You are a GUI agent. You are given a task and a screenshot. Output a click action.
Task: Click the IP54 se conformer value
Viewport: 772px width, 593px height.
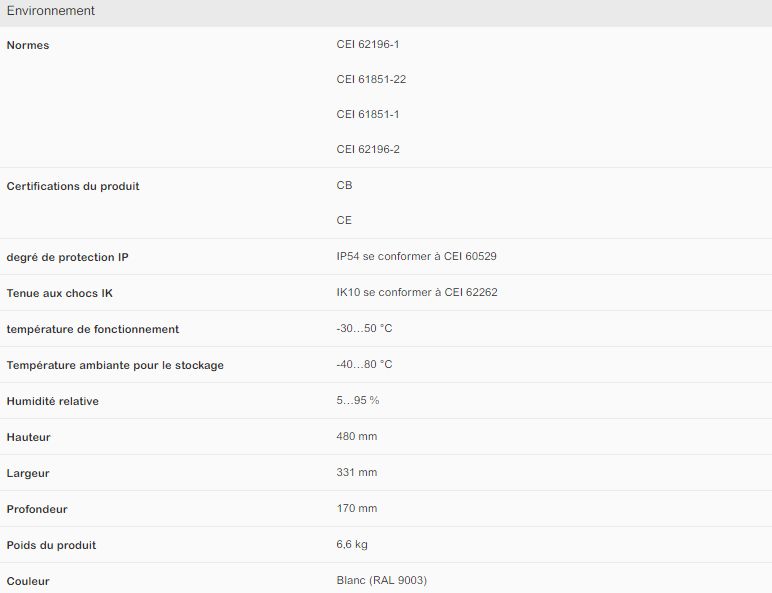(x=417, y=256)
